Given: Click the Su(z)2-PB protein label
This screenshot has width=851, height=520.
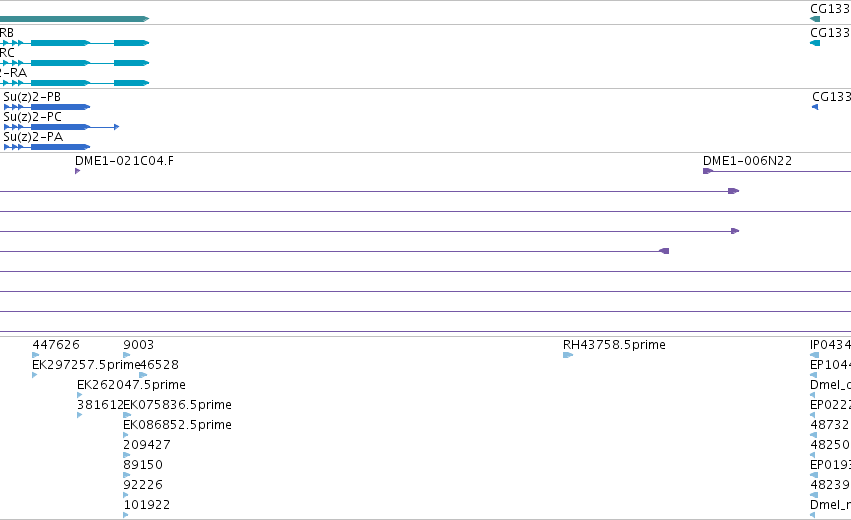Looking at the screenshot, I should coord(32,97).
